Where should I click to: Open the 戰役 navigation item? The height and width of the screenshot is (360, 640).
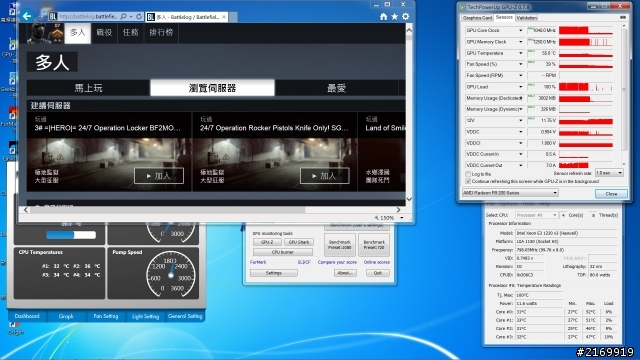104,33
